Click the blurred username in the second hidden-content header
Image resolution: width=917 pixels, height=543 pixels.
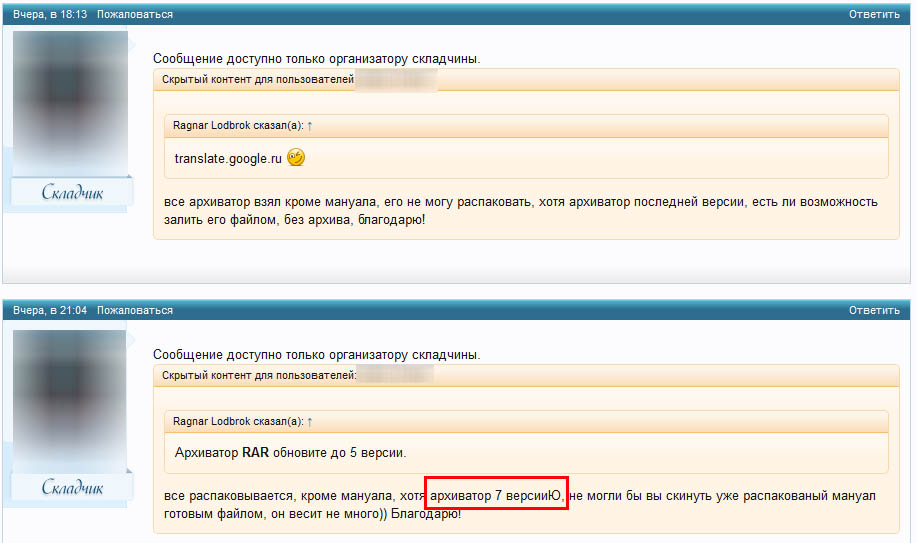[396, 375]
